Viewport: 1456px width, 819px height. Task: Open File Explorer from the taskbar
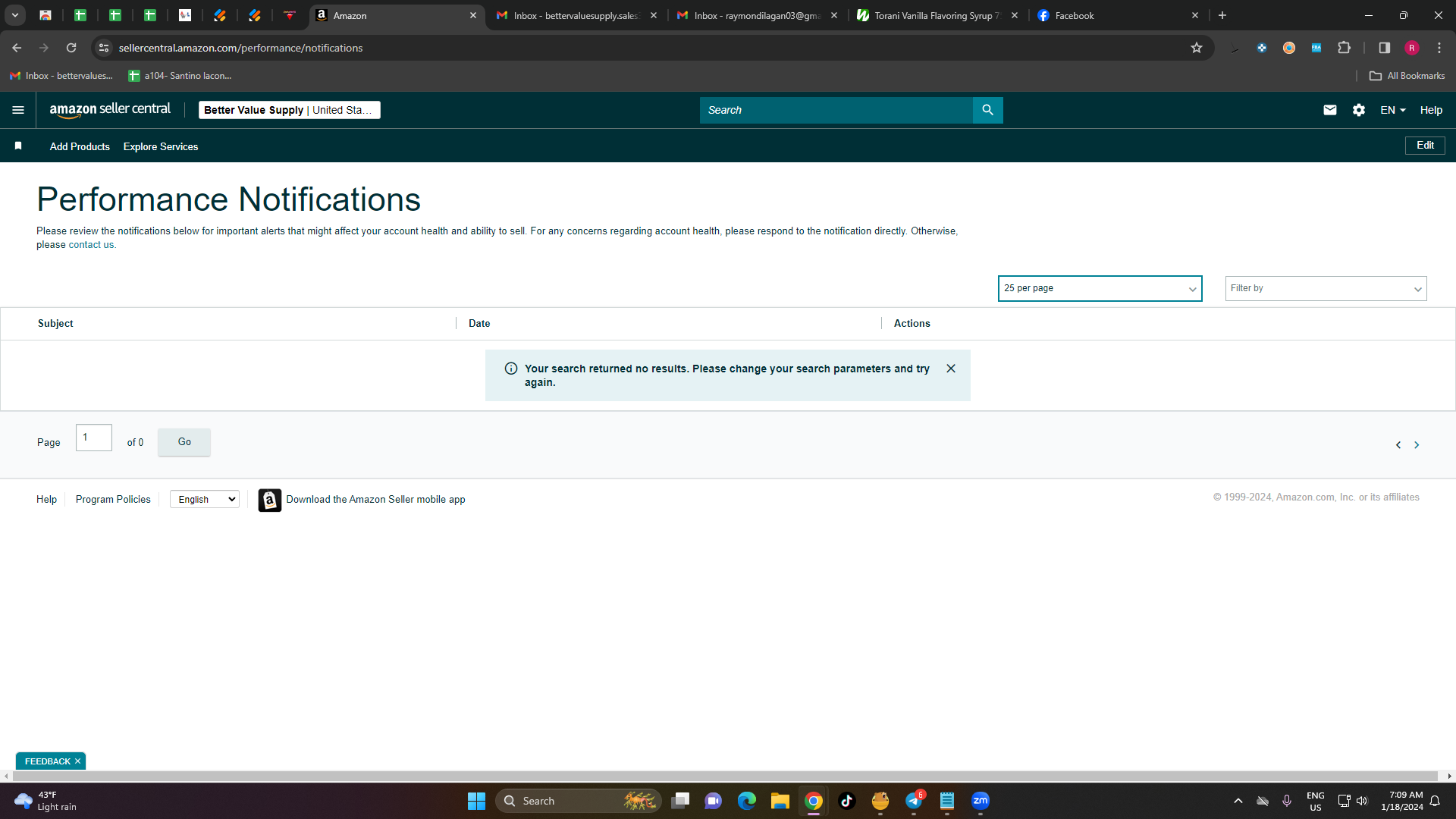pyautogui.click(x=780, y=801)
